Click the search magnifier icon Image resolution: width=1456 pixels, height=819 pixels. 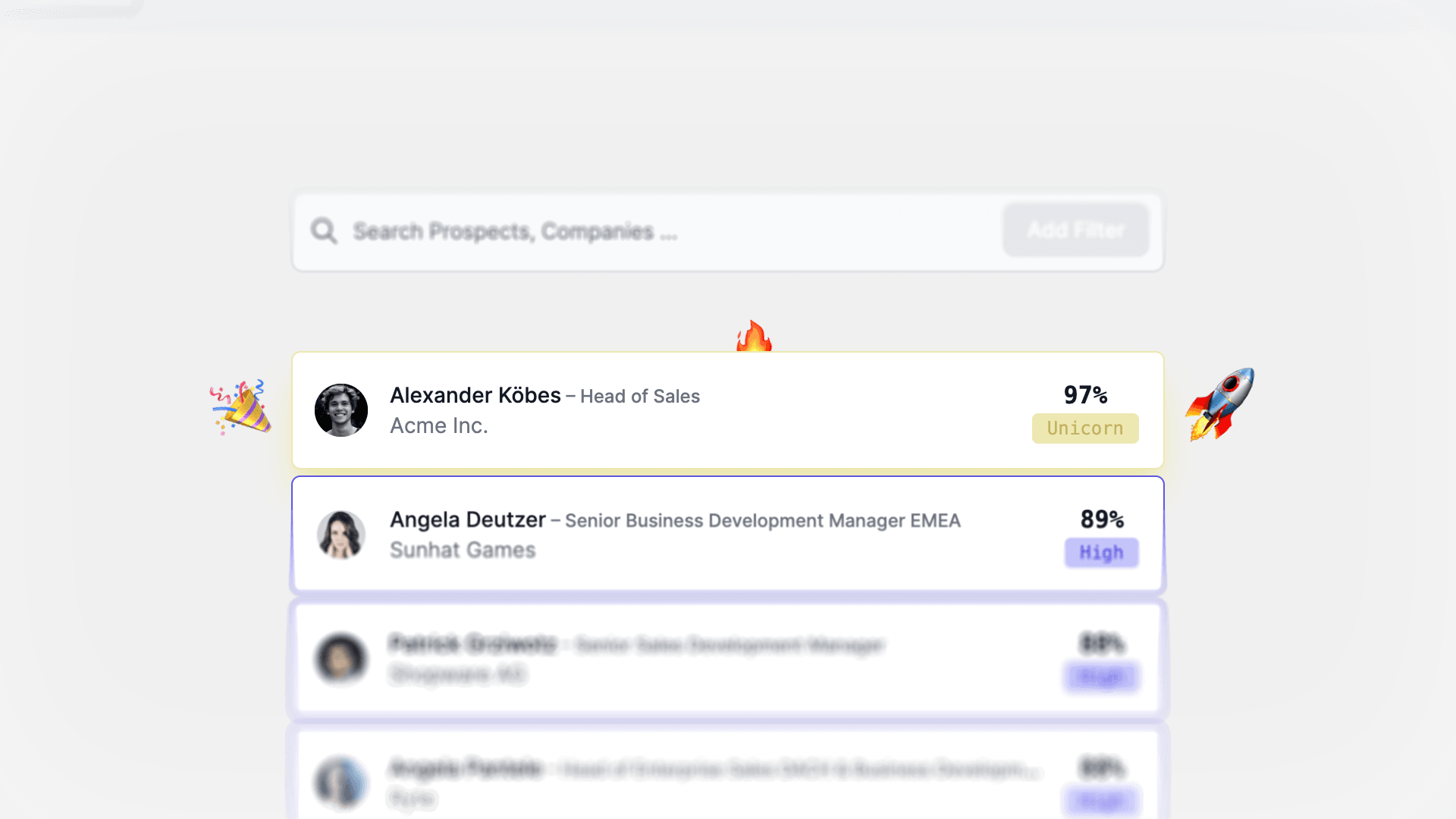click(x=324, y=231)
